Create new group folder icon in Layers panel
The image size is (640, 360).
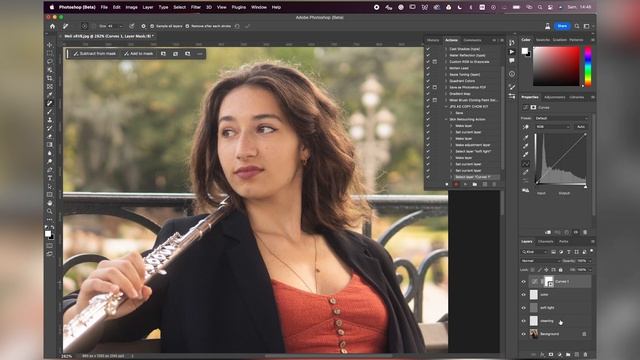coord(568,354)
